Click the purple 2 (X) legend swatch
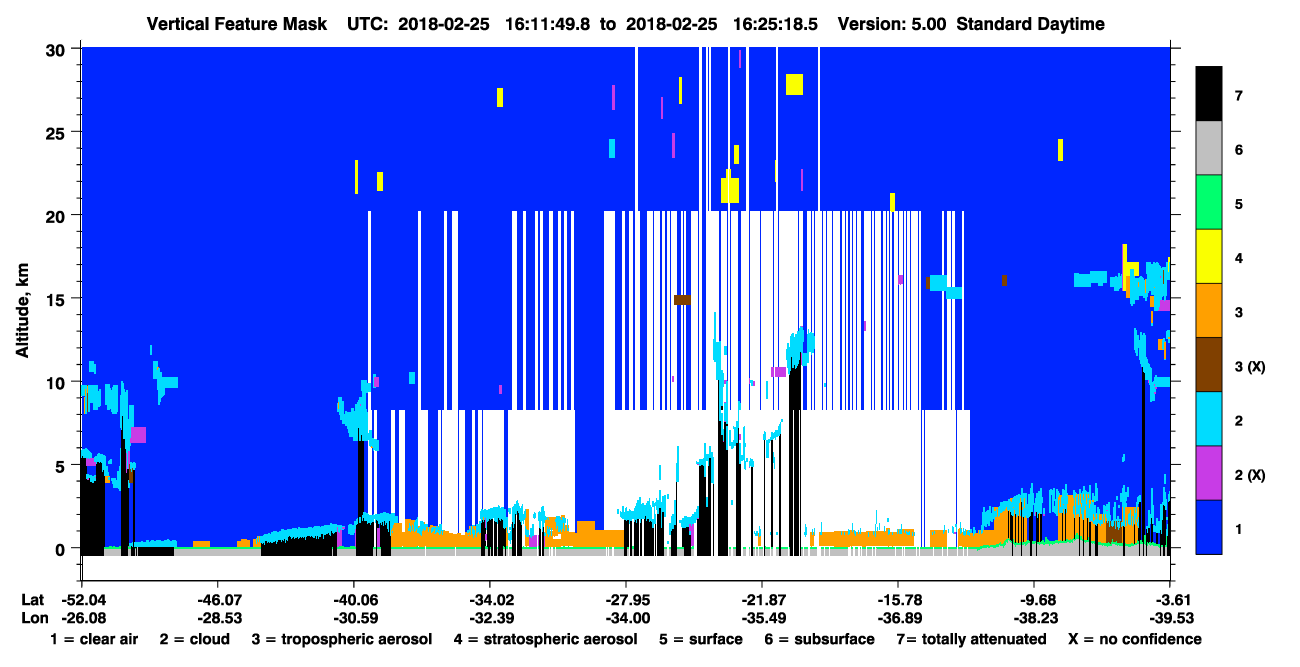 click(x=1209, y=473)
